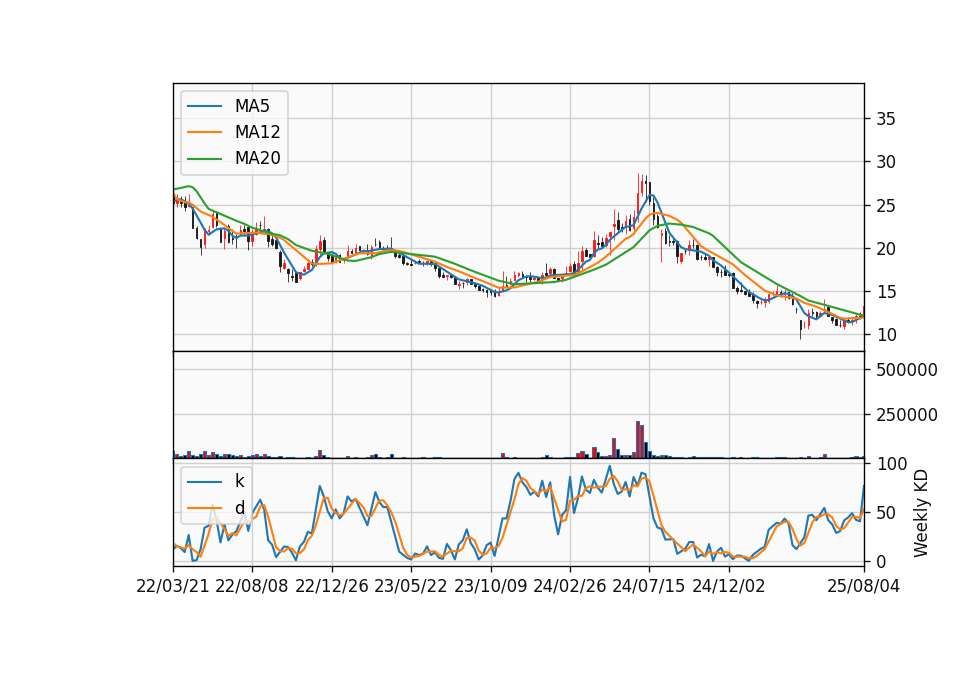Click the tallest volume bar
960x690 pixels.
pos(637,440)
